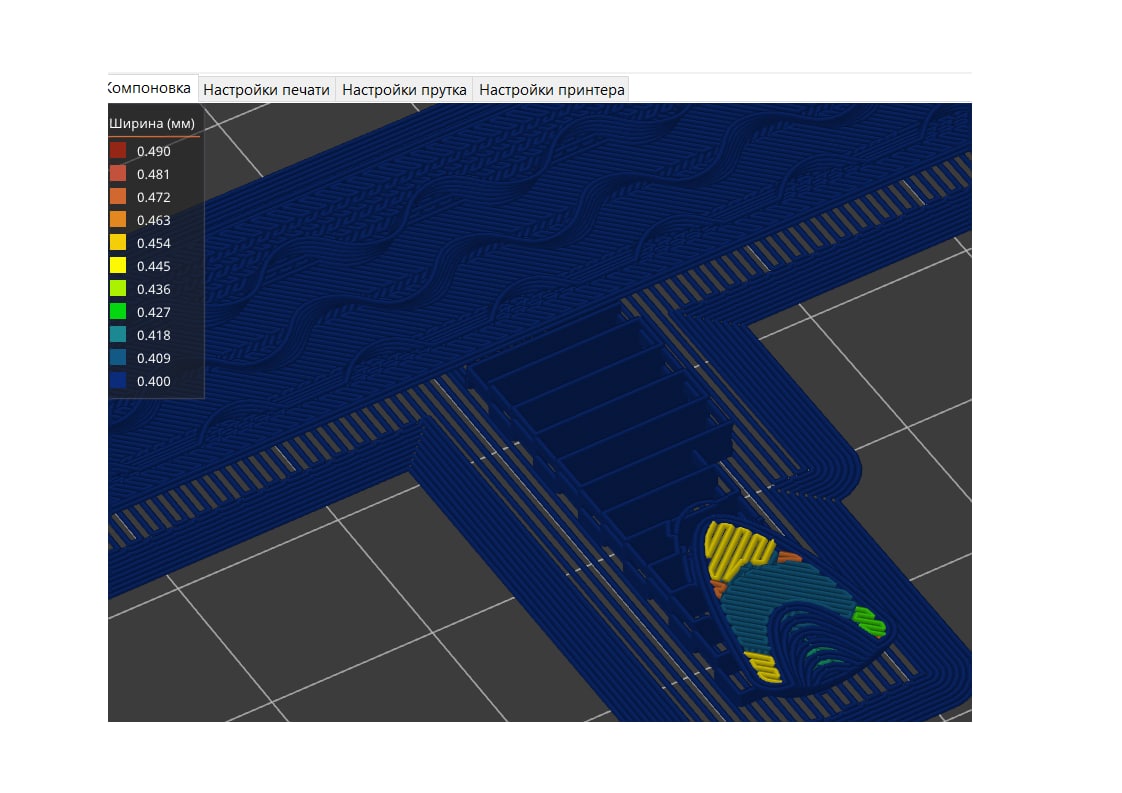This screenshot has width=1122, height=793.
Task: Click the 0.472 orange legend swatch
Action: click(118, 196)
